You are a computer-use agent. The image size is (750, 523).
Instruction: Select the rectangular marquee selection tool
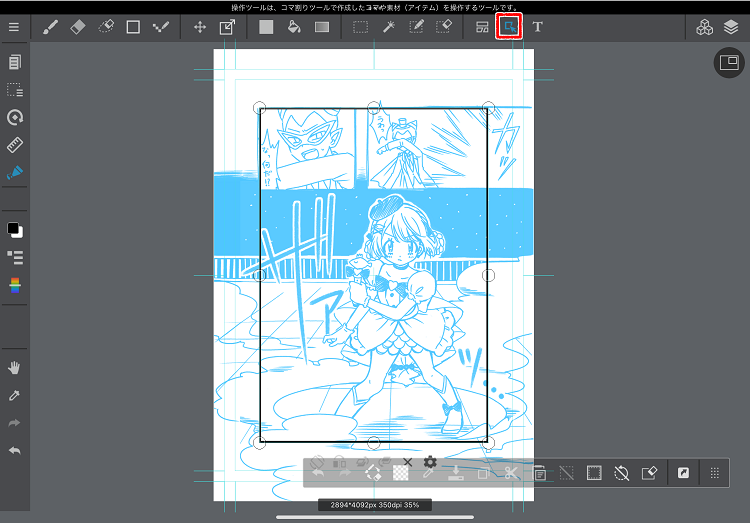pyautogui.click(x=360, y=27)
